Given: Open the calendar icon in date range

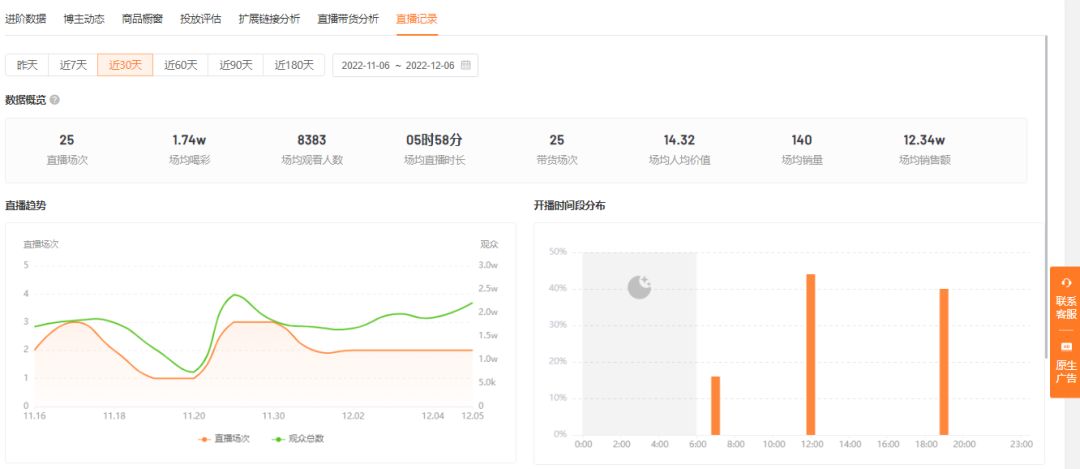Looking at the screenshot, I should [x=465, y=65].
